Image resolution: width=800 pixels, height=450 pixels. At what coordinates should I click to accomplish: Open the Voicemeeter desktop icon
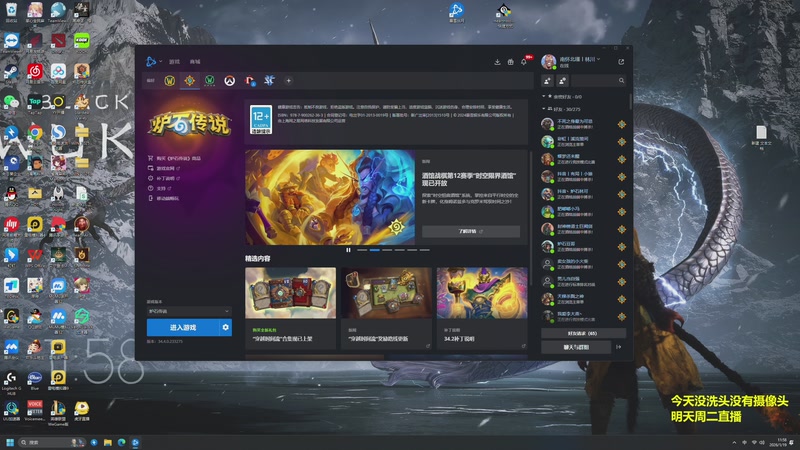[35, 410]
